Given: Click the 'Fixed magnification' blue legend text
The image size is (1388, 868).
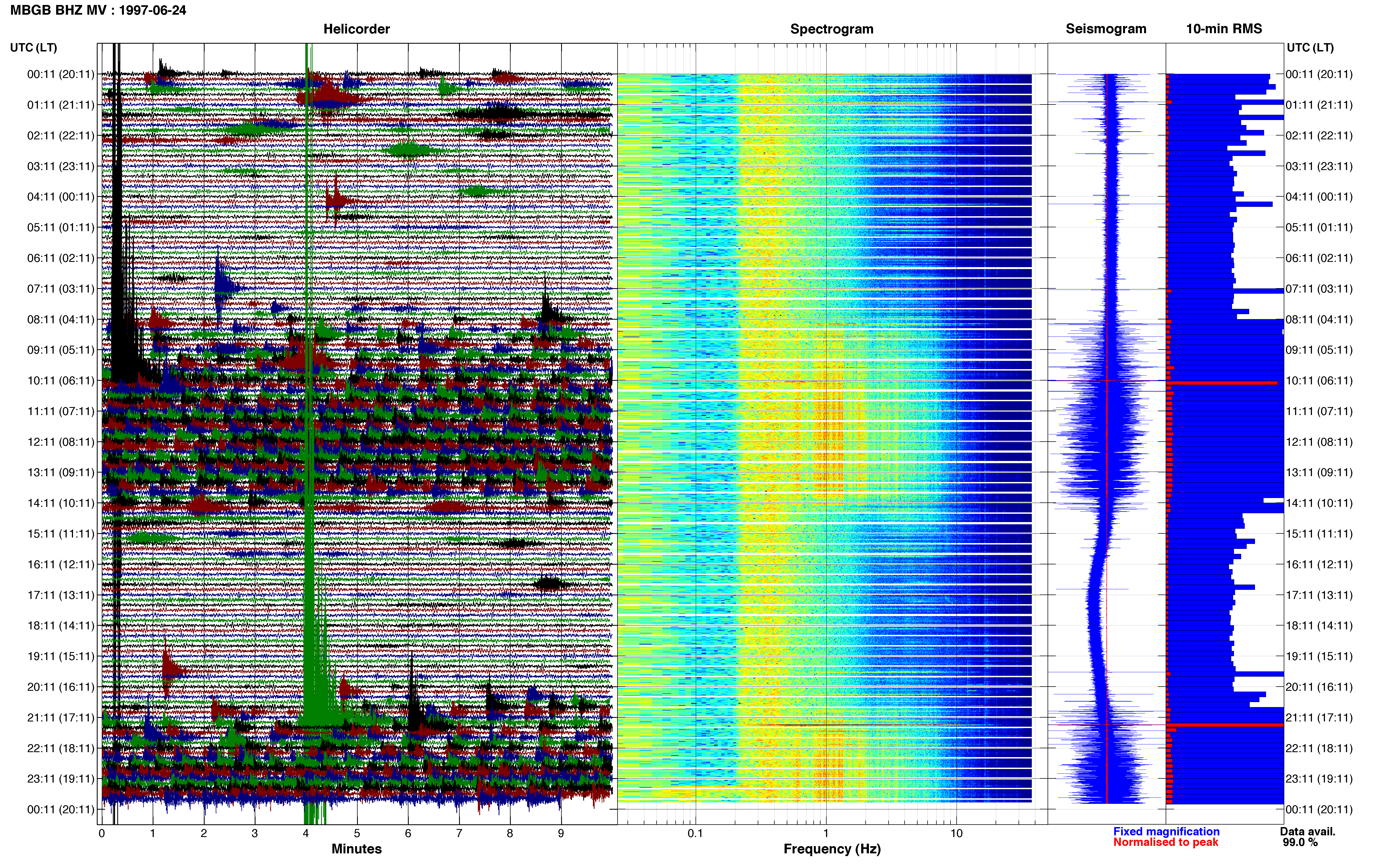Looking at the screenshot, I should coord(1166,831).
